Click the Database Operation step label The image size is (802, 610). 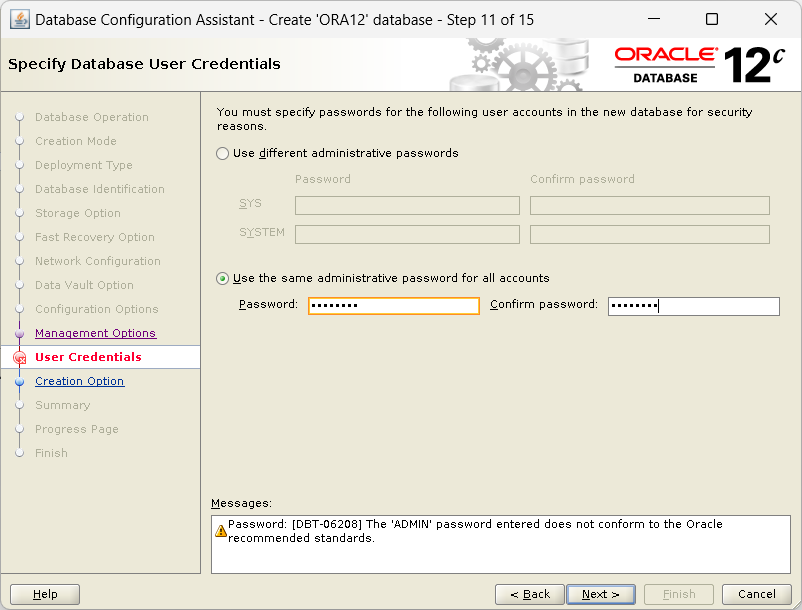coord(92,117)
